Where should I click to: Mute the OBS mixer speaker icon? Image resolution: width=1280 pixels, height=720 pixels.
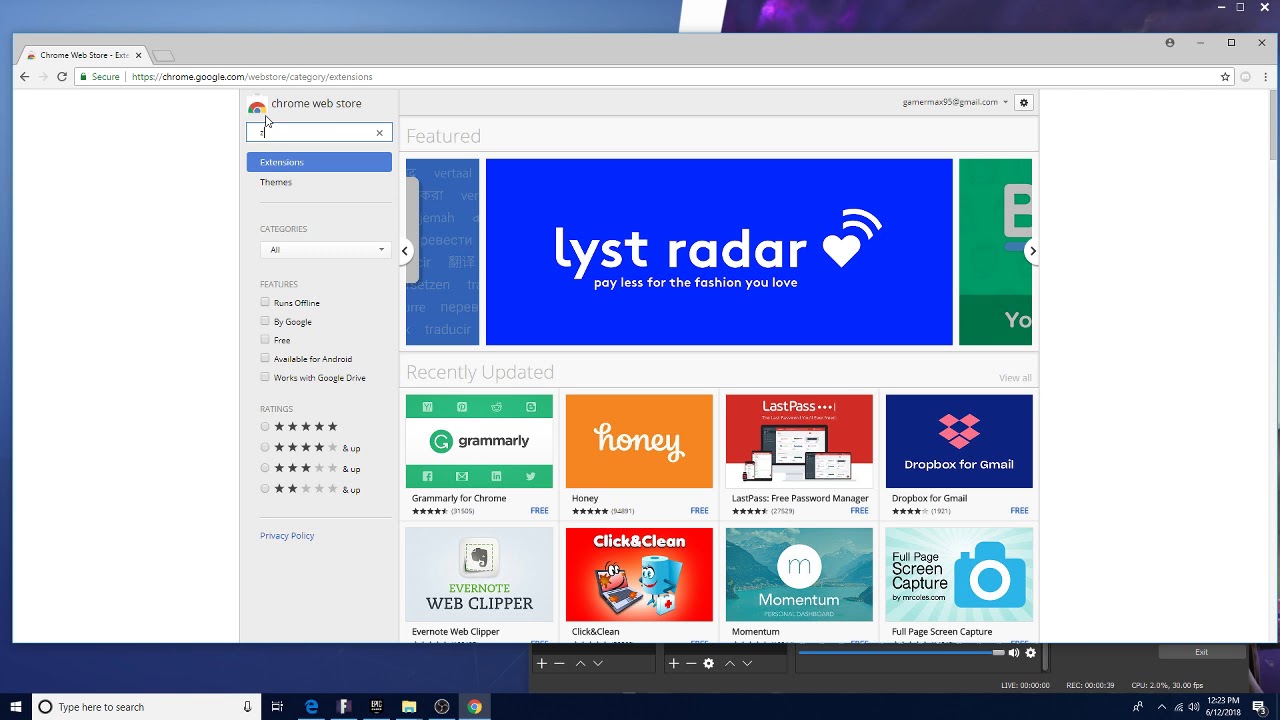click(x=1014, y=653)
